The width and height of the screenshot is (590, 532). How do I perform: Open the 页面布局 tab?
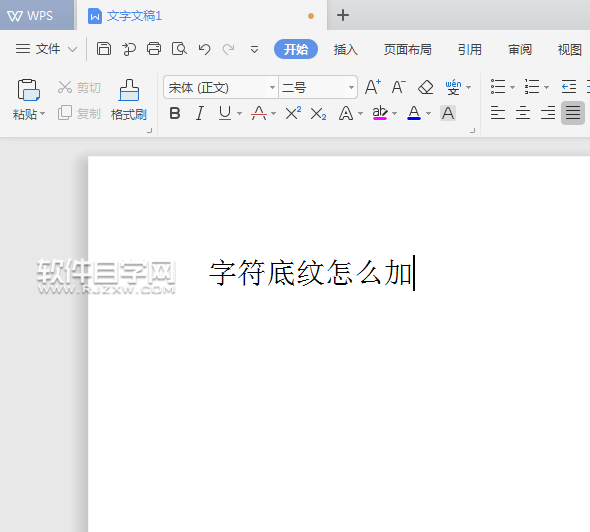point(408,49)
